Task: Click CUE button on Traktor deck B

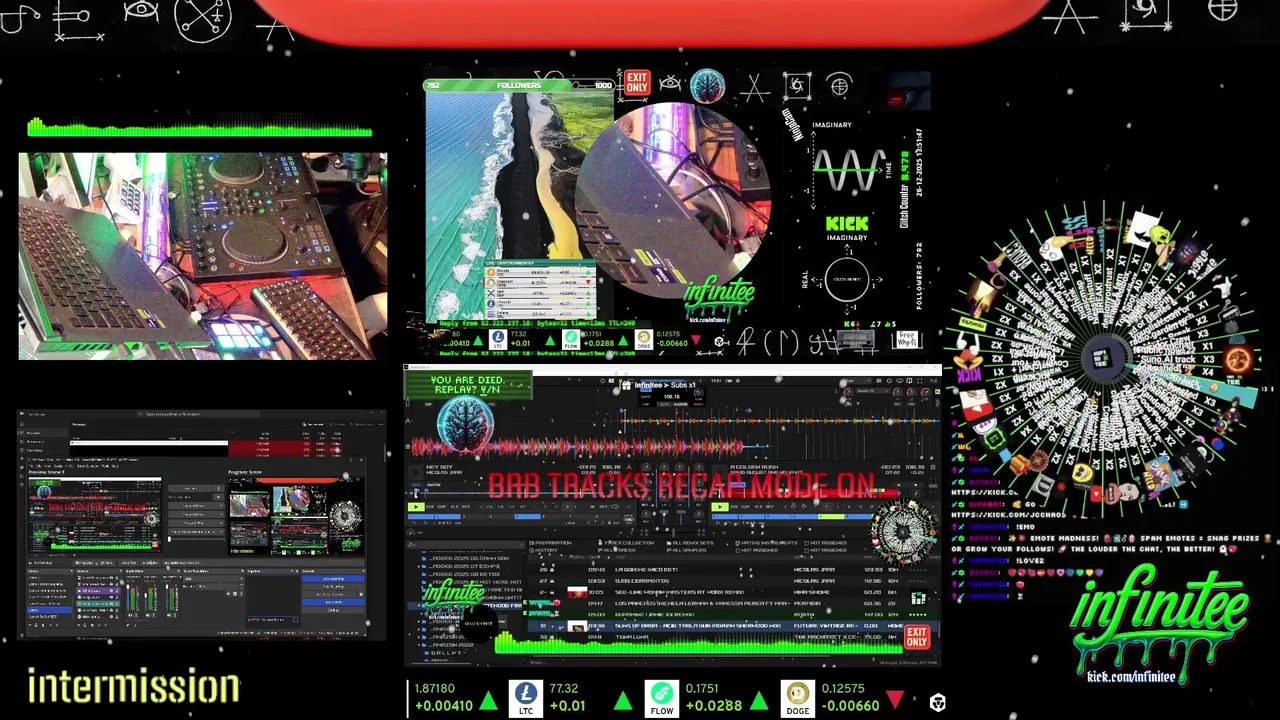Action: coord(734,507)
